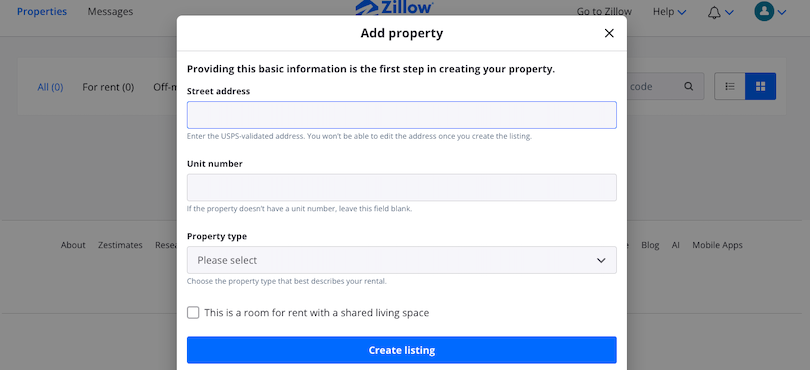The width and height of the screenshot is (810, 370).
Task: Open the Messages tab
Action: point(110,11)
